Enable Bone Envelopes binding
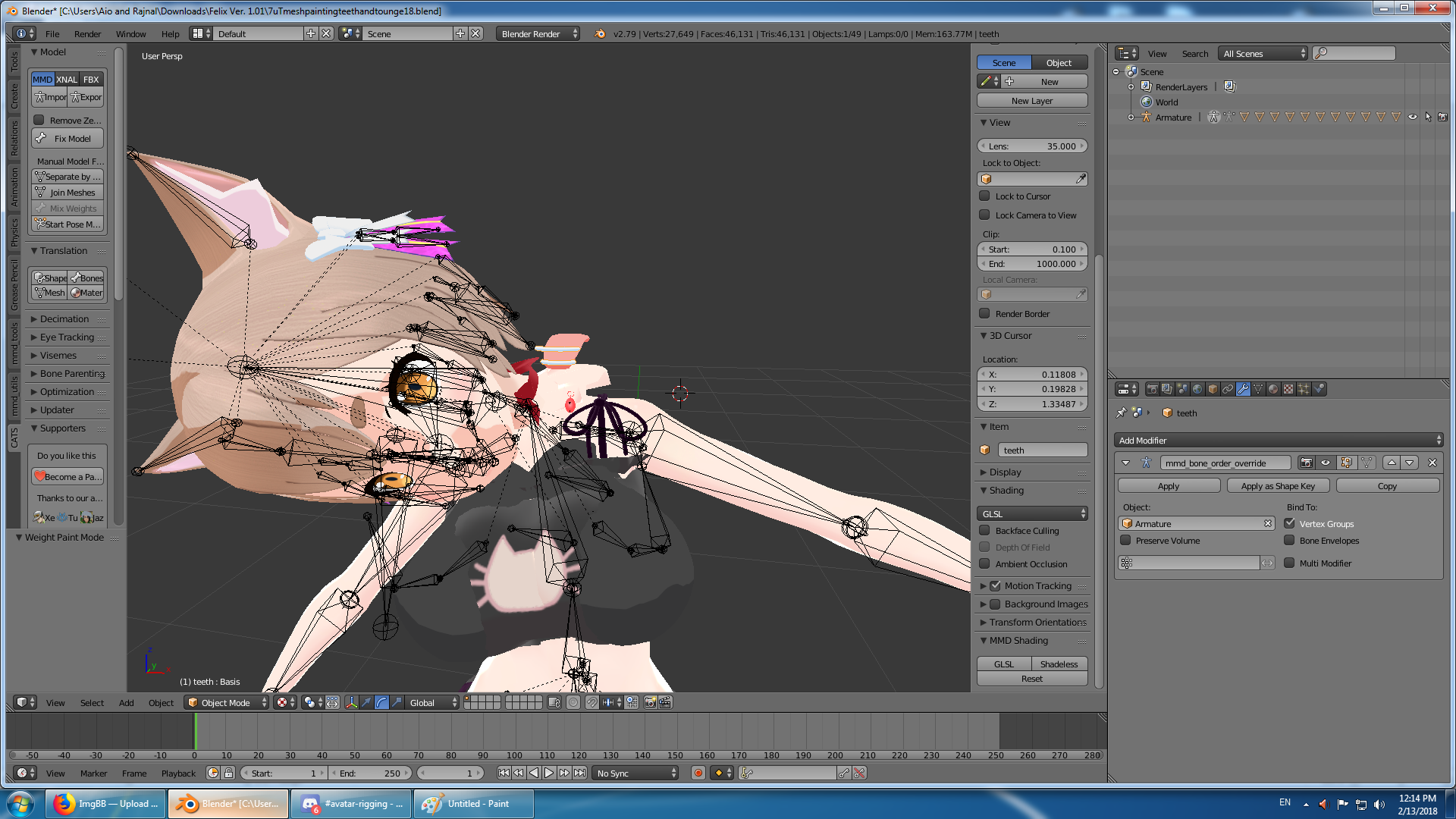Screen dimensions: 1456x819 (1289, 540)
